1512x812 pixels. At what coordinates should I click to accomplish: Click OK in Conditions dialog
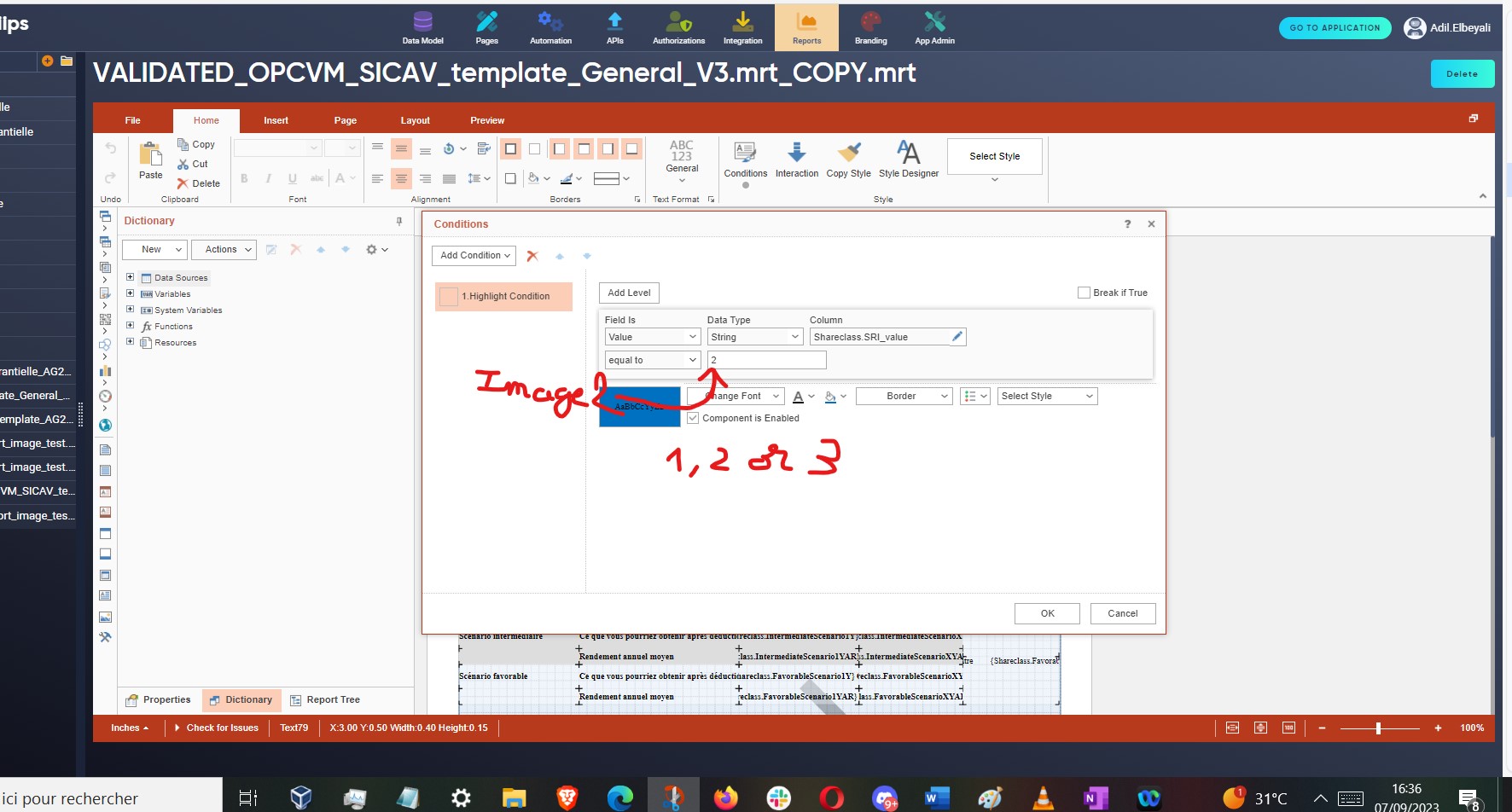click(1047, 613)
